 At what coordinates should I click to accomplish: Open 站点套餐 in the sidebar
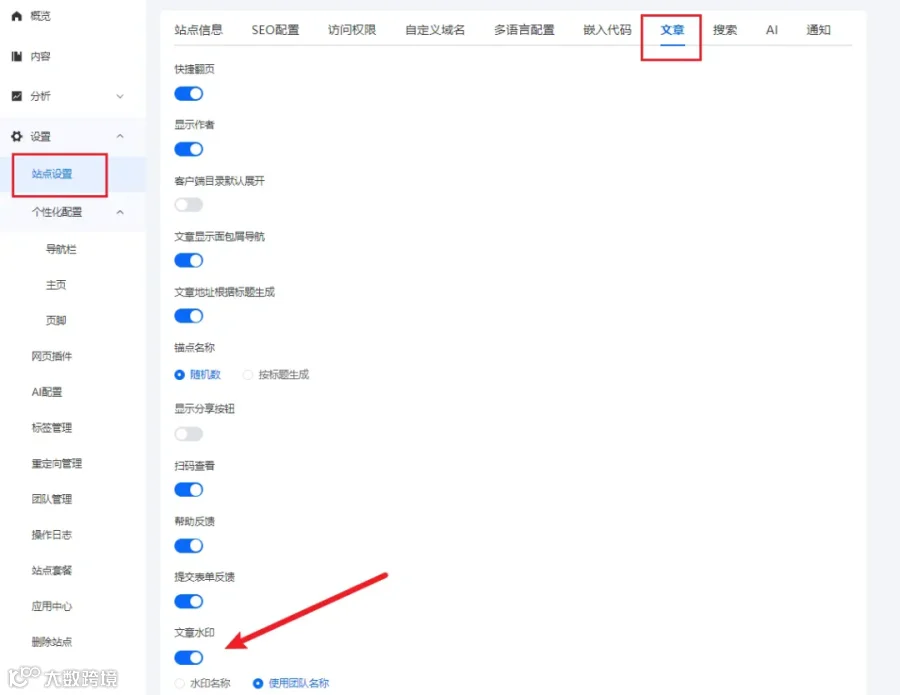pos(52,570)
